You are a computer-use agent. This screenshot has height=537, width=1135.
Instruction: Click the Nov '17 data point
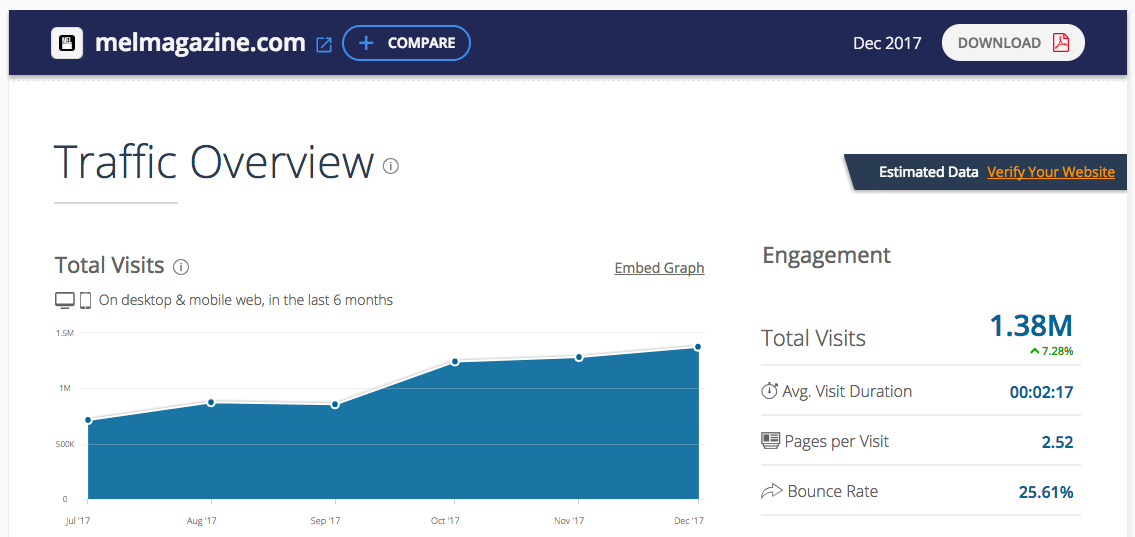tap(579, 358)
